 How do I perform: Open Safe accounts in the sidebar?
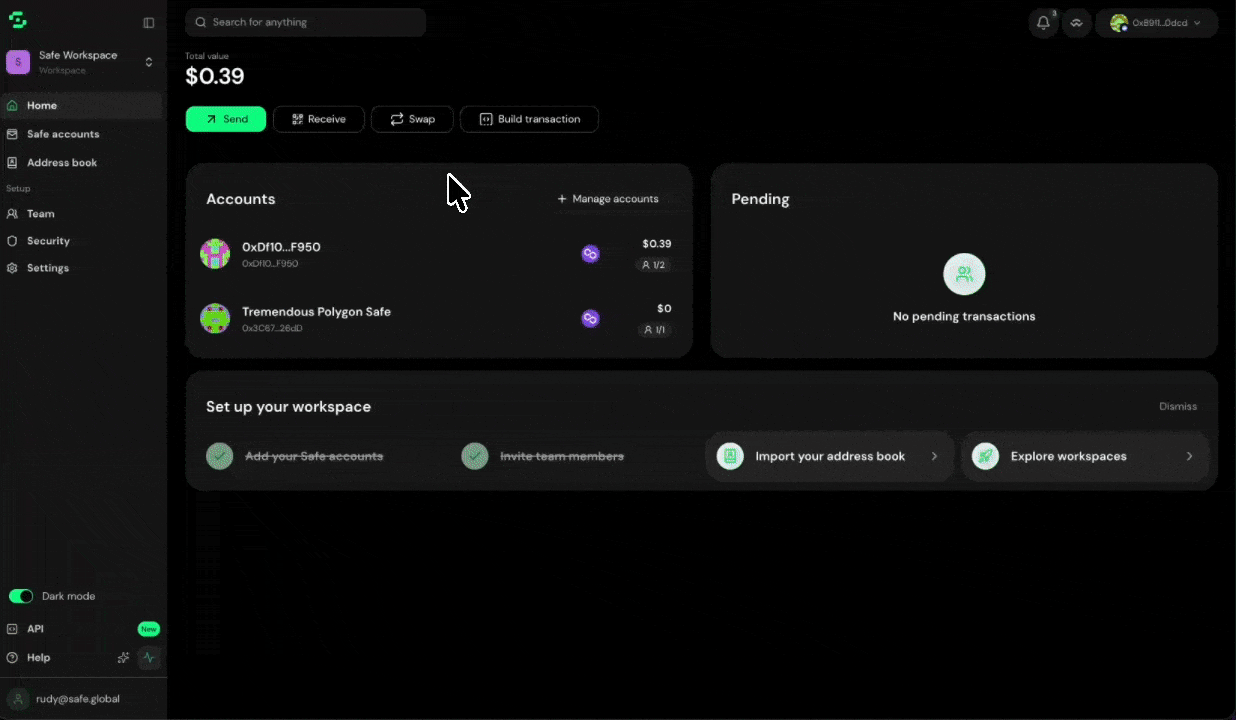click(82, 134)
